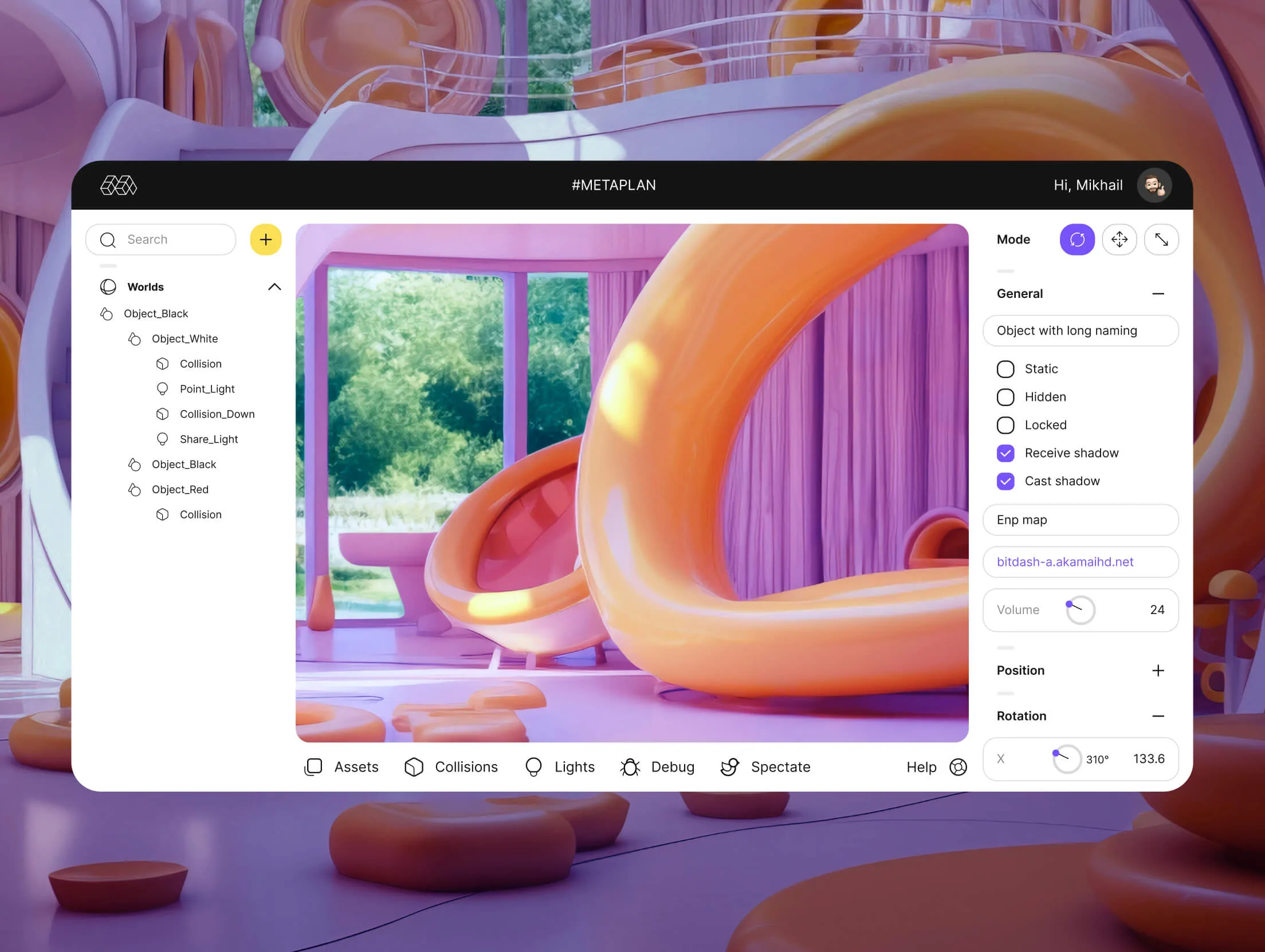Open the Assets tab
This screenshot has height=952, width=1265.
[341, 767]
